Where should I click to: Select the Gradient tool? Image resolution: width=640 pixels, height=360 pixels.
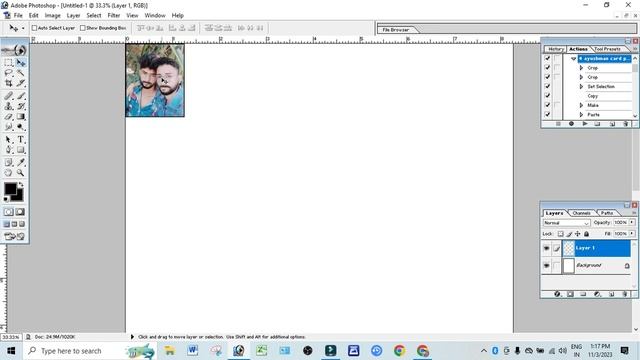pyautogui.click(x=21, y=117)
